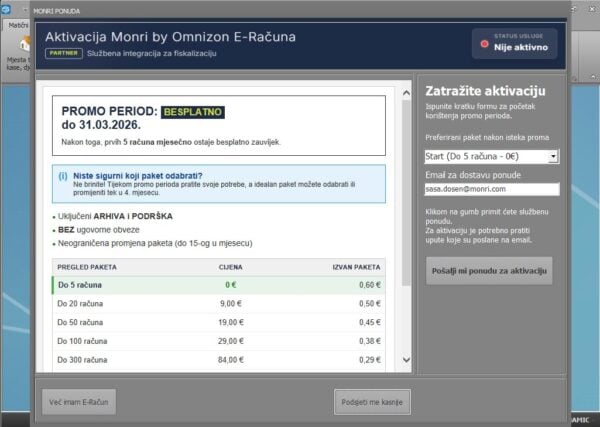Screen dimensions: 600x427
Task: Click the dropdown arrow beside Start package
Action: 553,157
